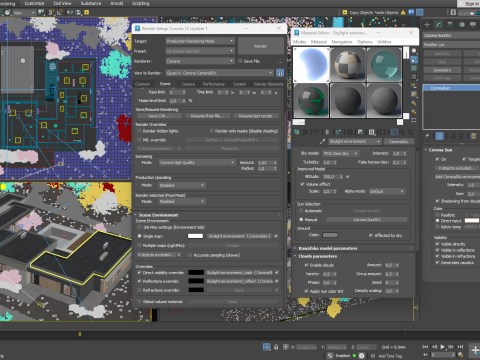Viewport: 480px width, 360px height.
Task: Switch to Camera tab in Render Setup
Action: click(x=188, y=84)
